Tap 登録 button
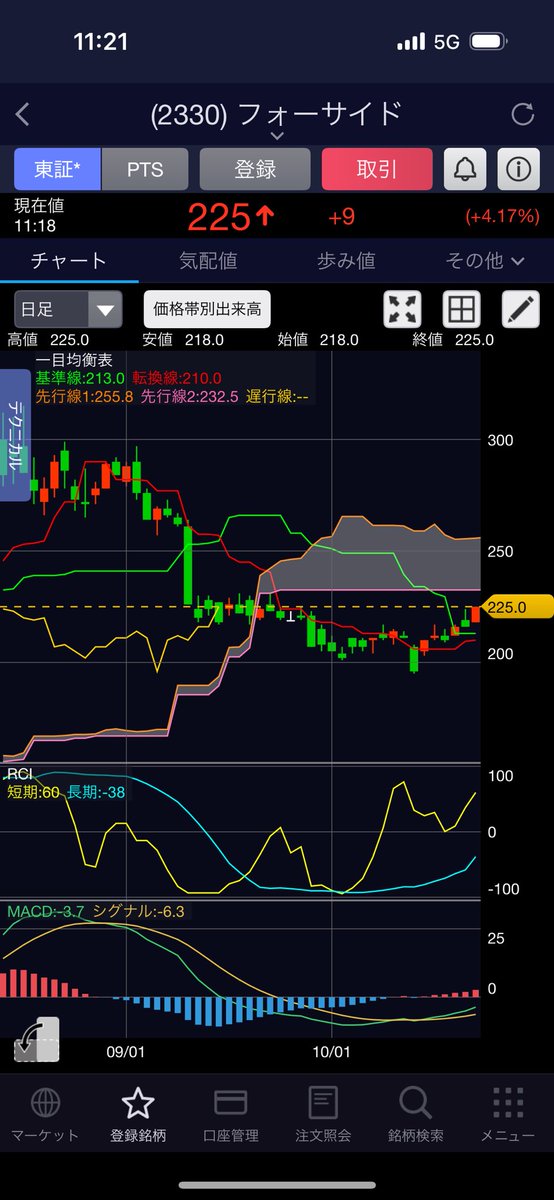The width and height of the screenshot is (554, 1200). click(255, 169)
